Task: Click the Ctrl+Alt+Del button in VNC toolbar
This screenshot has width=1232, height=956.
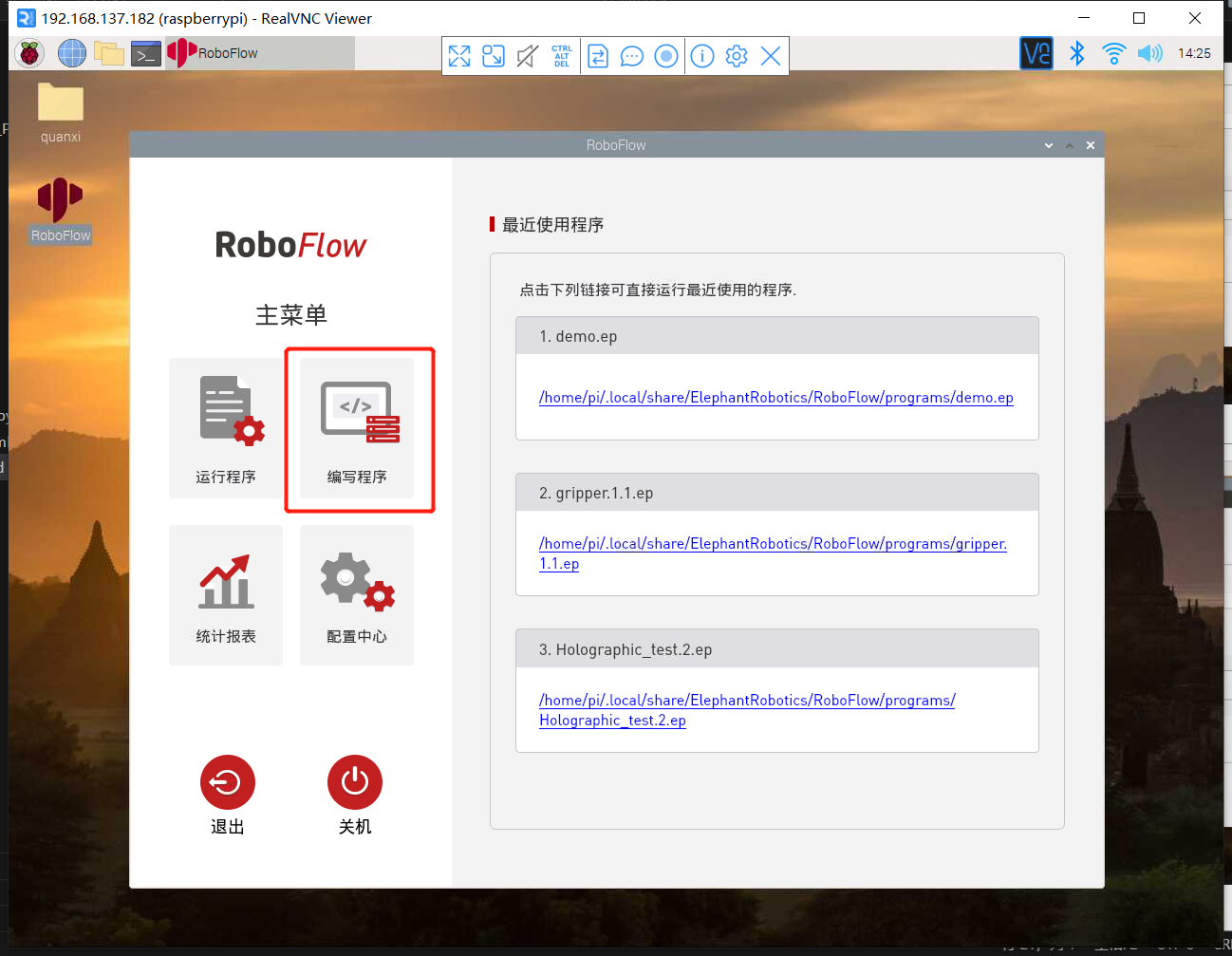Action: coord(562,56)
